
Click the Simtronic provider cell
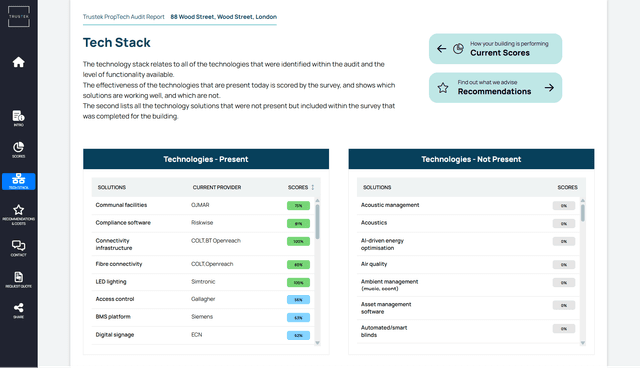pyautogui.click(x=203, y=282)
